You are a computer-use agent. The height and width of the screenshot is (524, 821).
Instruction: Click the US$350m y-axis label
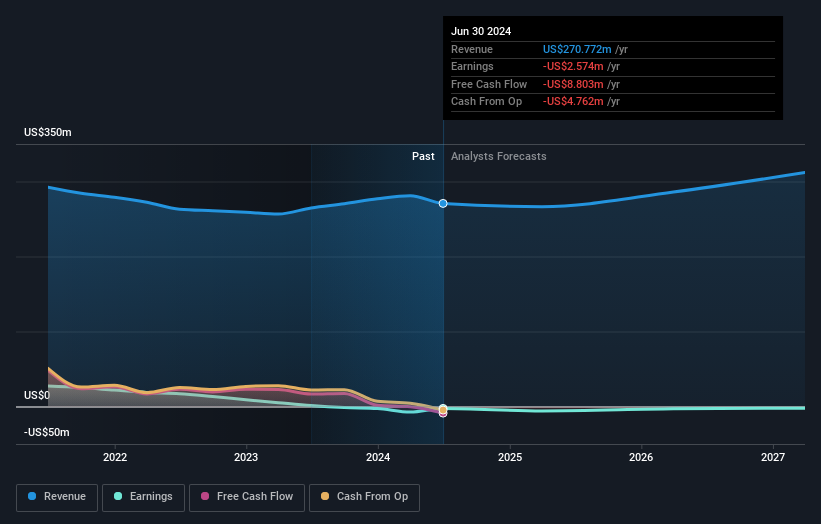point(48,132)
